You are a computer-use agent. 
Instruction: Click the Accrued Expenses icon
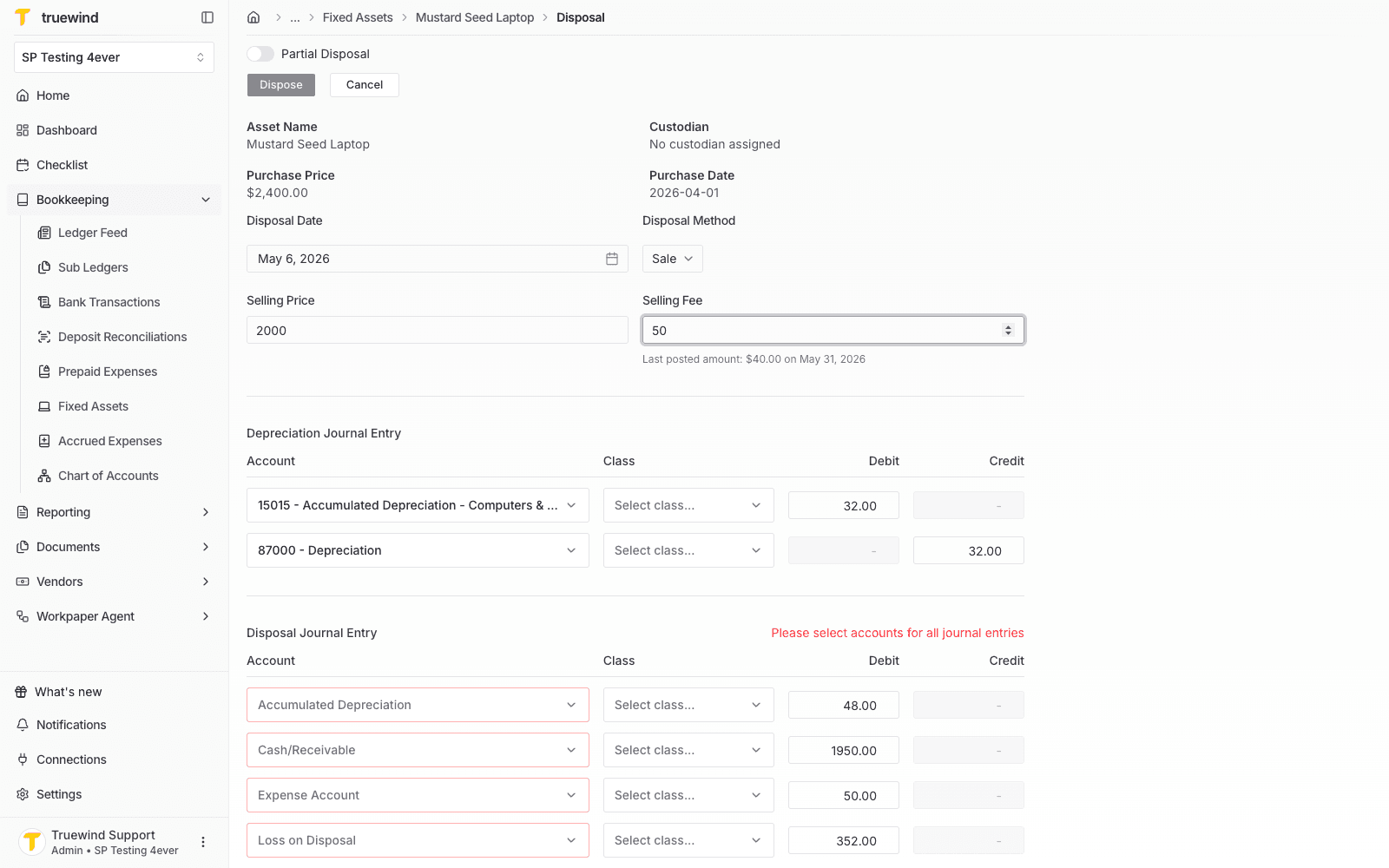pos(44,441)
